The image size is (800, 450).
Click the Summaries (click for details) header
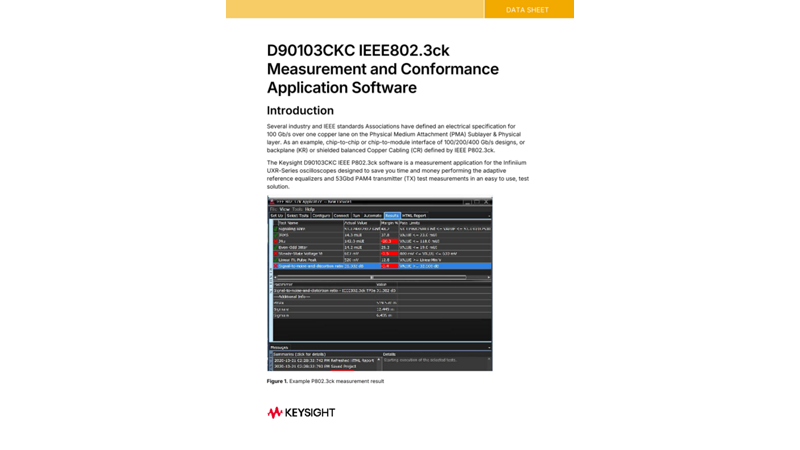[299, 354]
